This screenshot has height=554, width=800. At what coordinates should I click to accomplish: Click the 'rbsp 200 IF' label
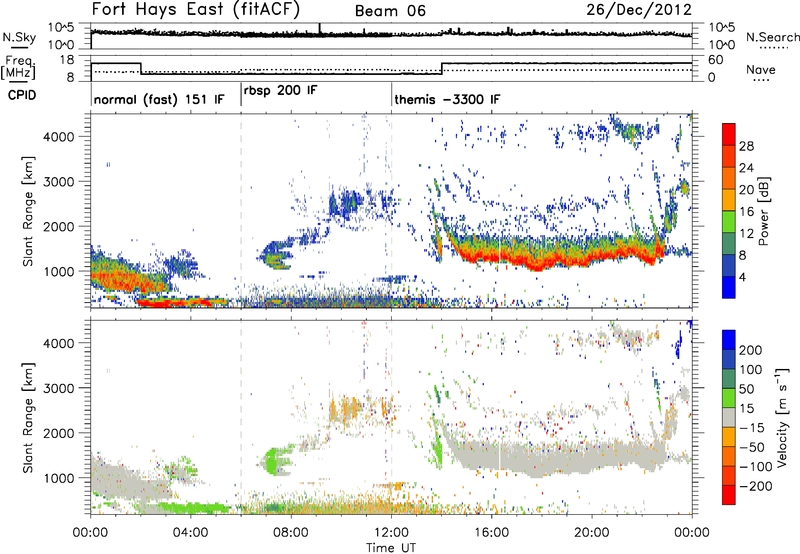pyautogui.click(x=280, y=91)
